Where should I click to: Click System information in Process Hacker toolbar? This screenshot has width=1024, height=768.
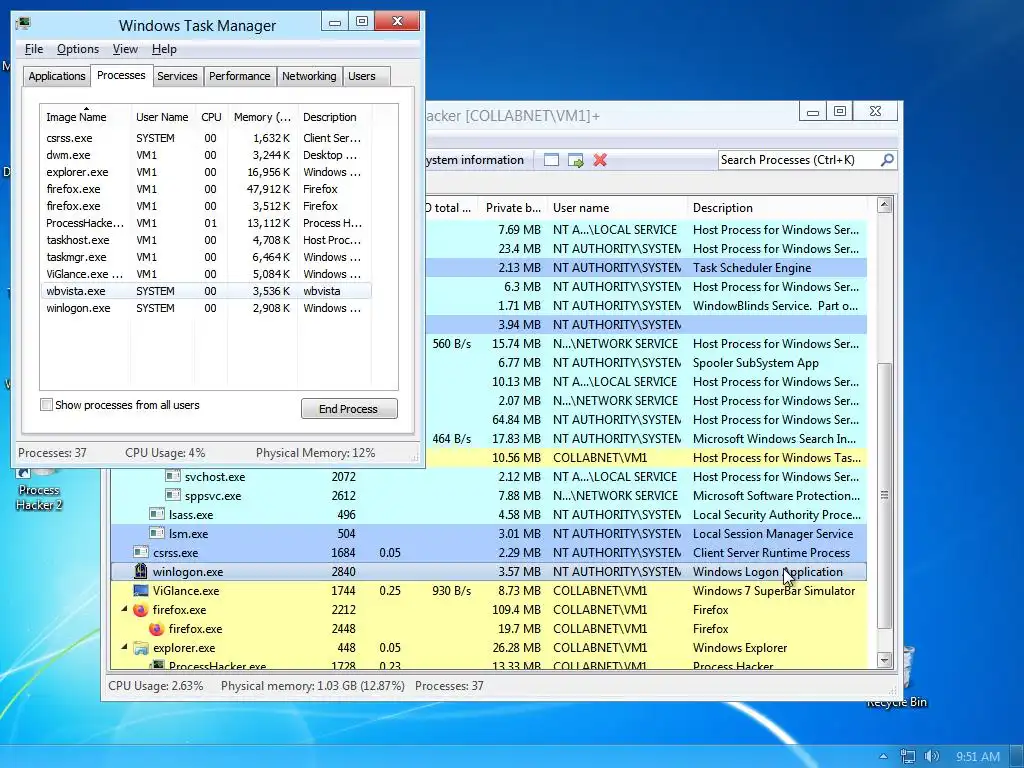[x=475, y=160]
